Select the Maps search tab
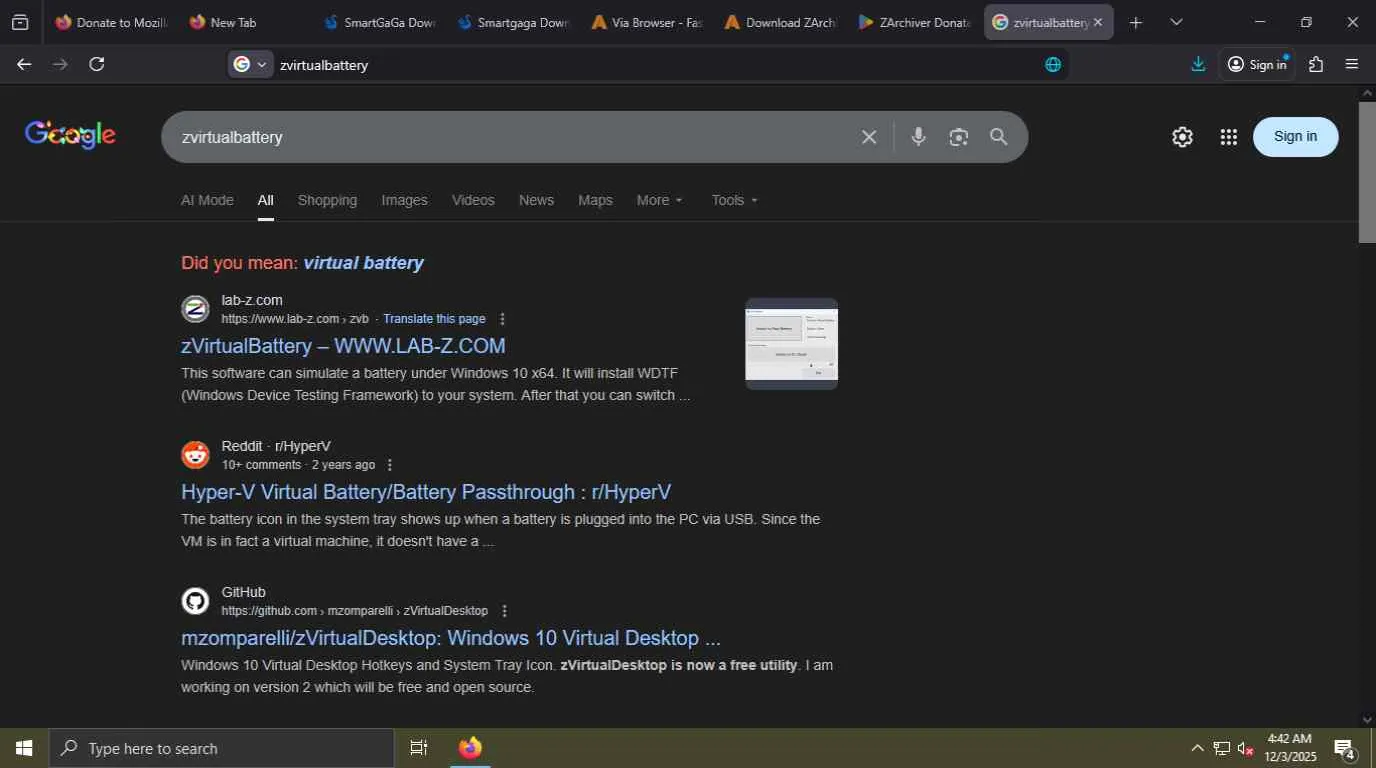The width and height of the screenshot is (1376, 768). pyautogui.click(x=595, y=200)
